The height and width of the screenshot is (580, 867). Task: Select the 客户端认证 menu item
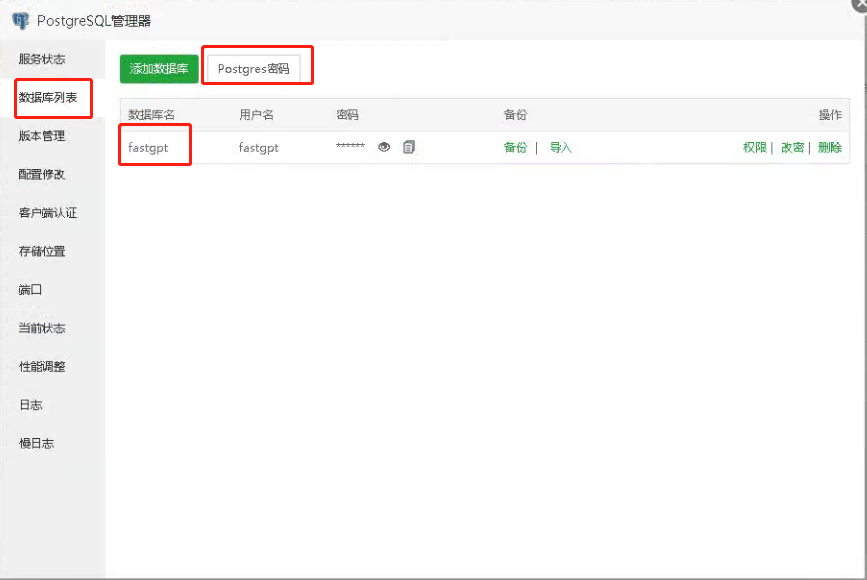point(48,213)
